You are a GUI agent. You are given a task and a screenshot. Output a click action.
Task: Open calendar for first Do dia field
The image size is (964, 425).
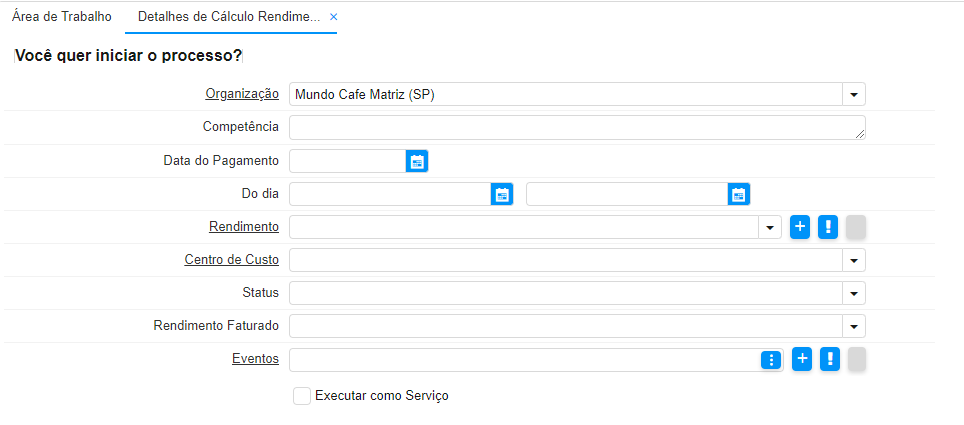(x=502, y=194)
